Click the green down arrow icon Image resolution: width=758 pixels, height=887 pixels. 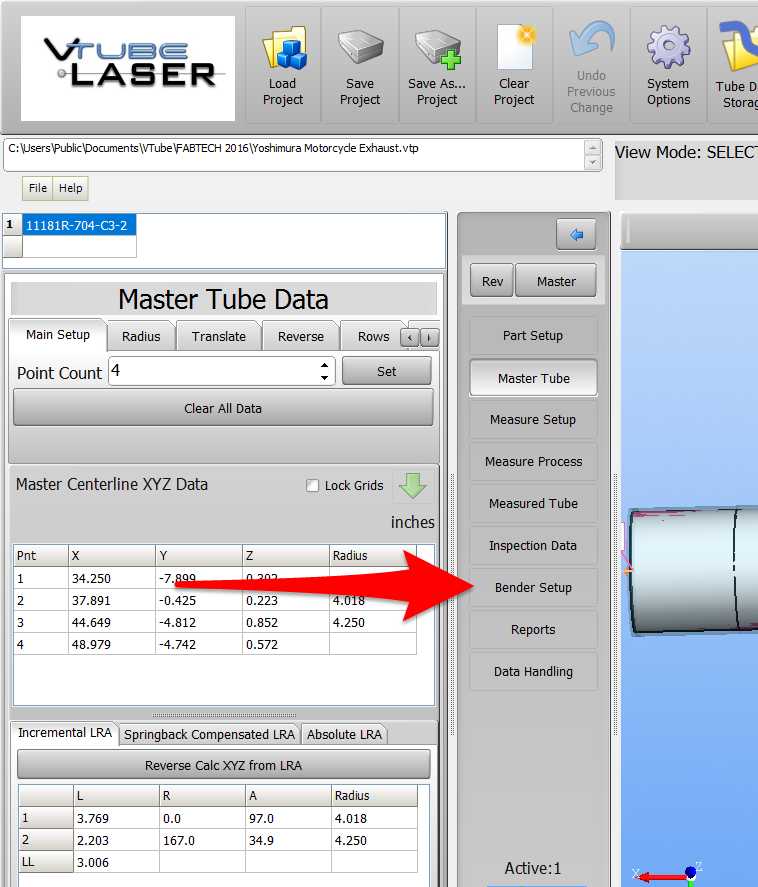412,485
